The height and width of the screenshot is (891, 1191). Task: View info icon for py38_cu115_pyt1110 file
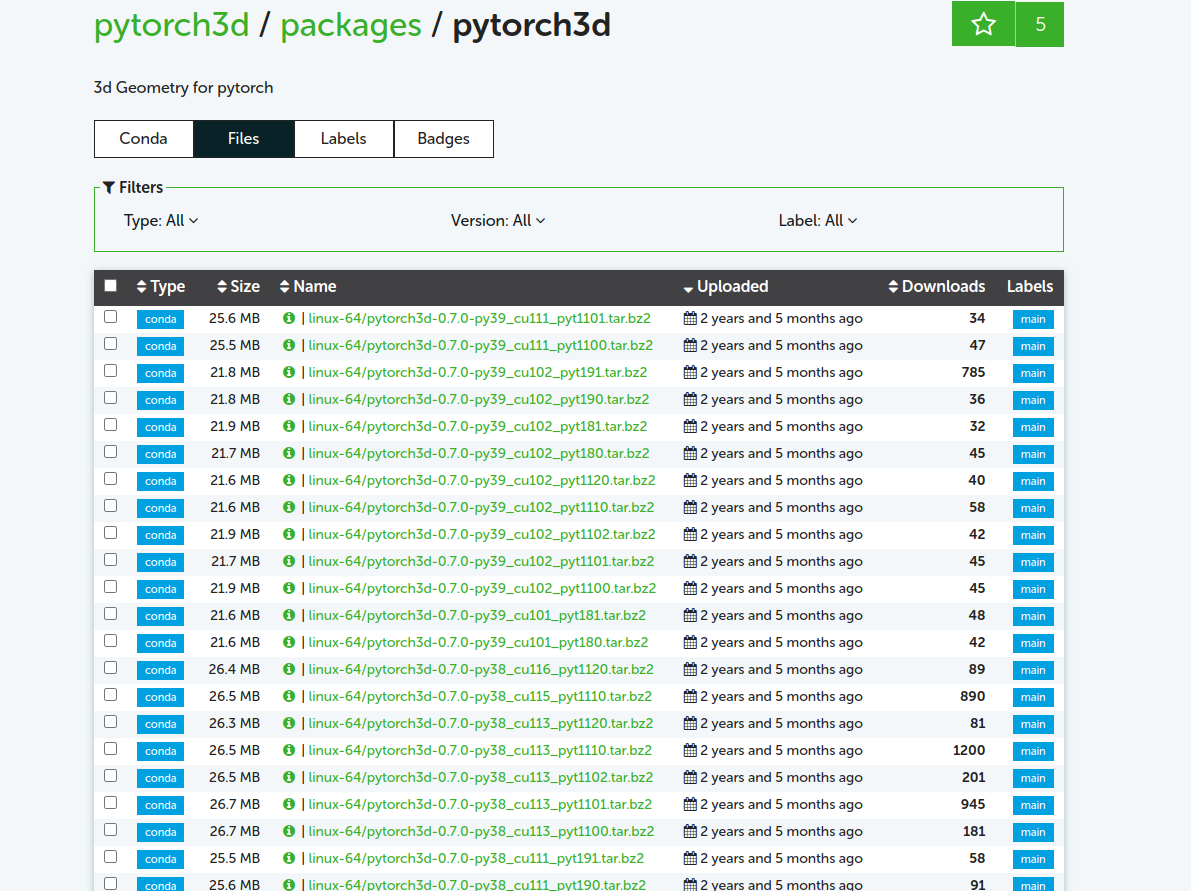(x=289, y=696)
